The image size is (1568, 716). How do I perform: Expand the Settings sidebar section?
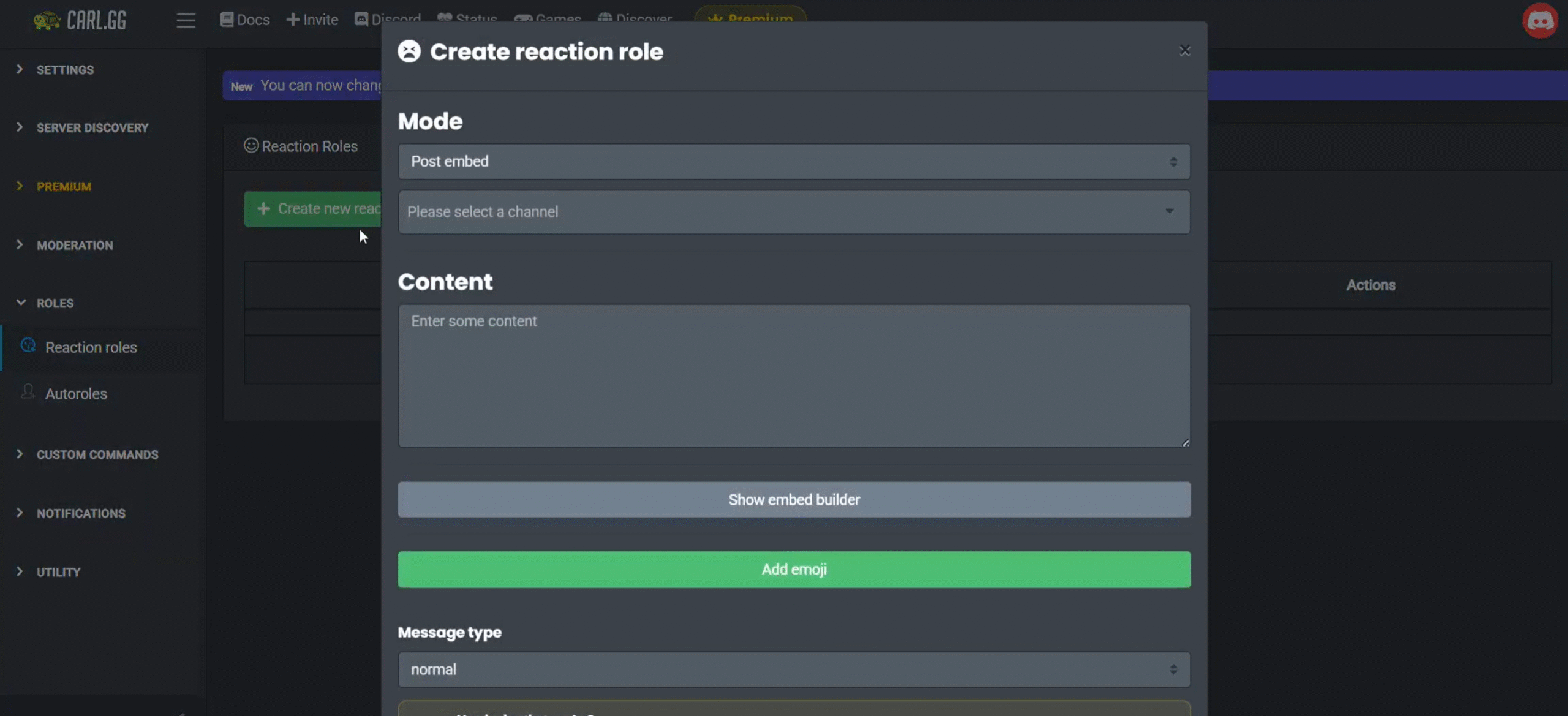(x=65, y=70)
